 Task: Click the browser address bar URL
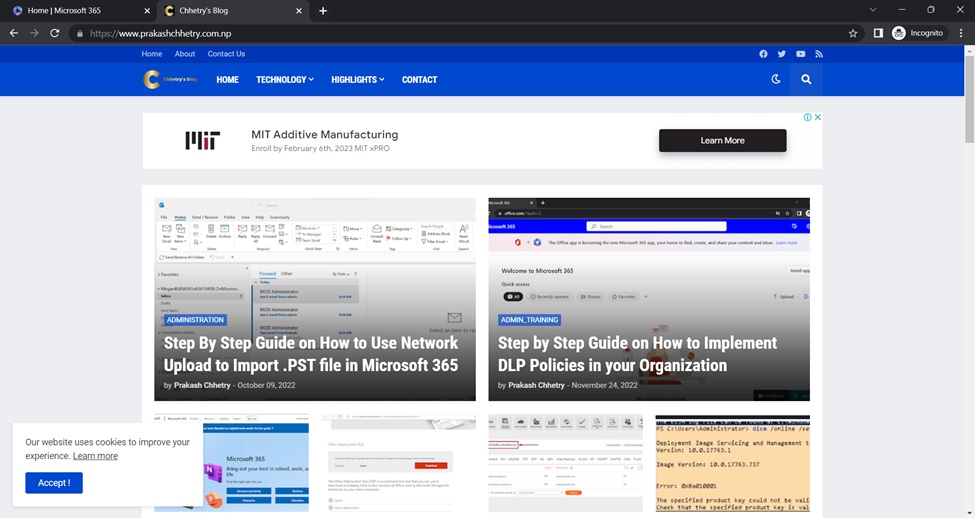(x=160, y=34)
